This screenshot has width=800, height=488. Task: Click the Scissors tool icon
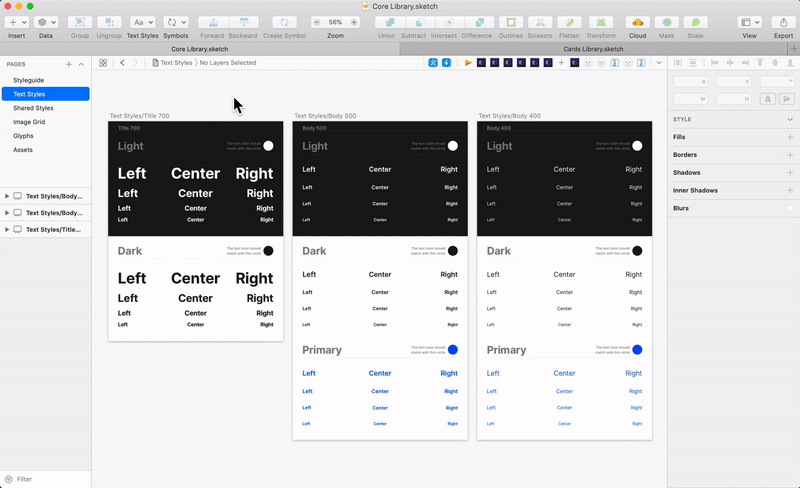tap(540, 22)
